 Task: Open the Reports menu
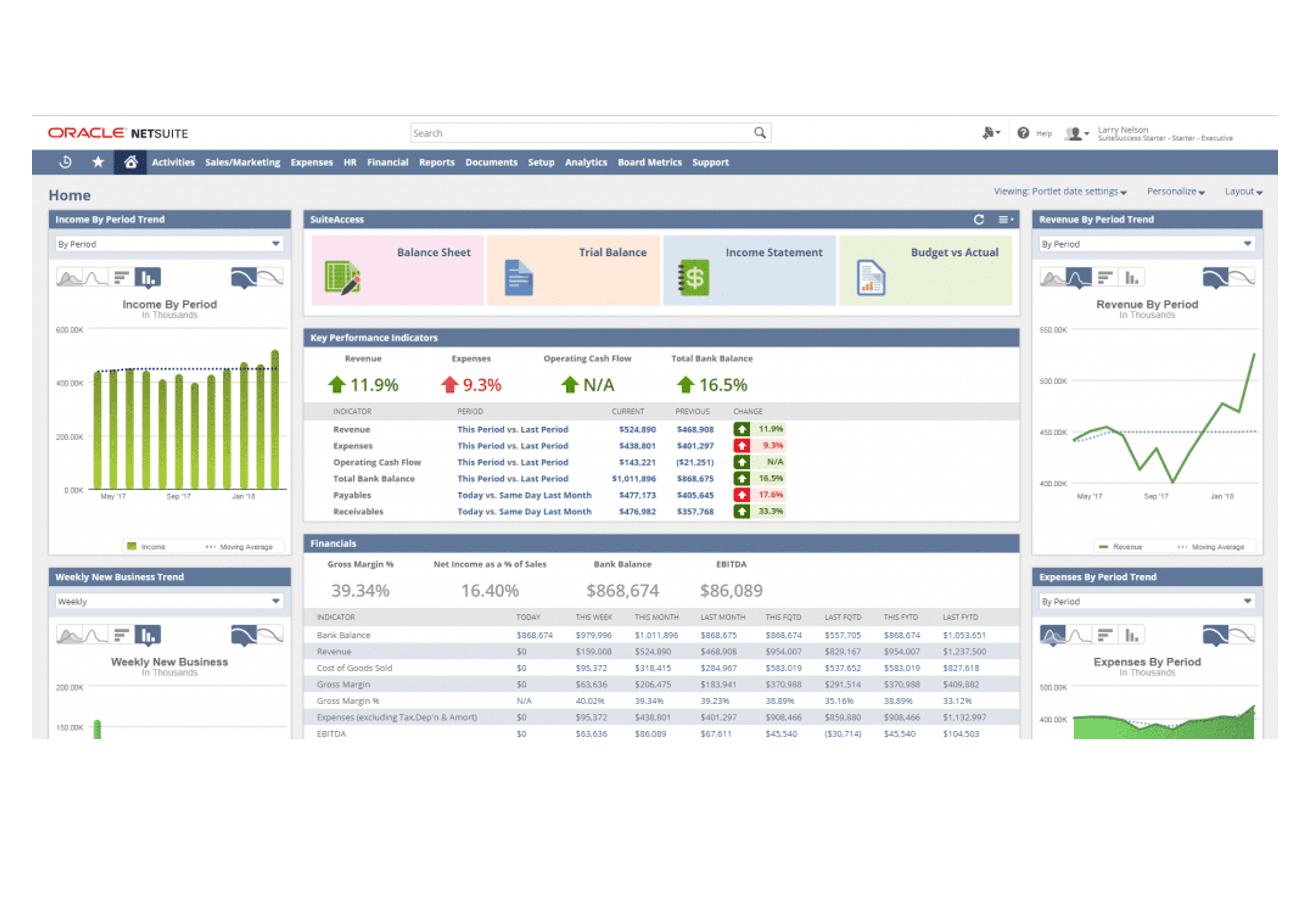point(437,162)
